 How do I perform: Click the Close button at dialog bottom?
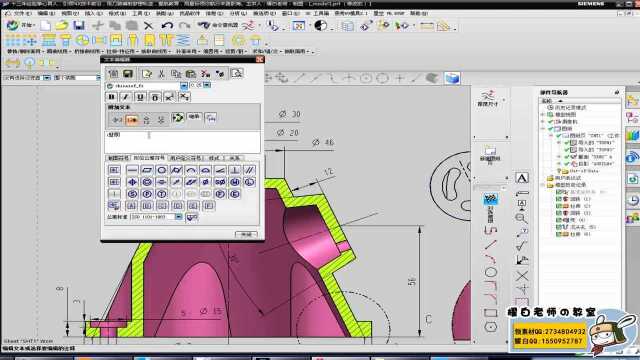(246, 234)
